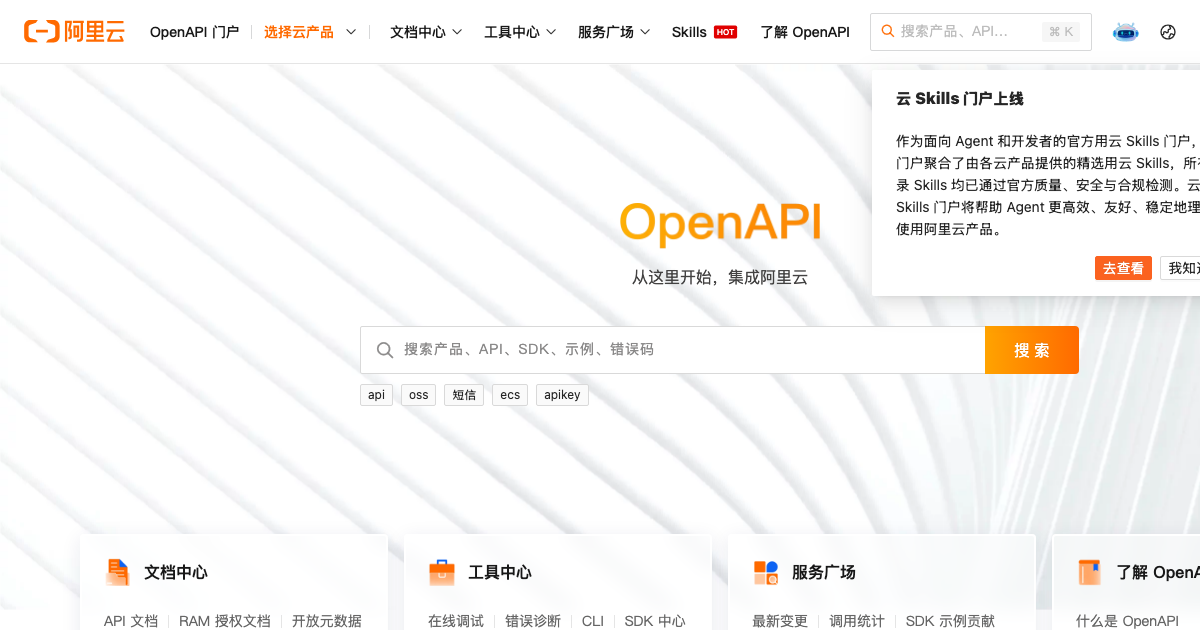This screenshot has height=630, width=1200.
Task: Select the apikey tag below the search bar
Action: [x=562, y=394]
